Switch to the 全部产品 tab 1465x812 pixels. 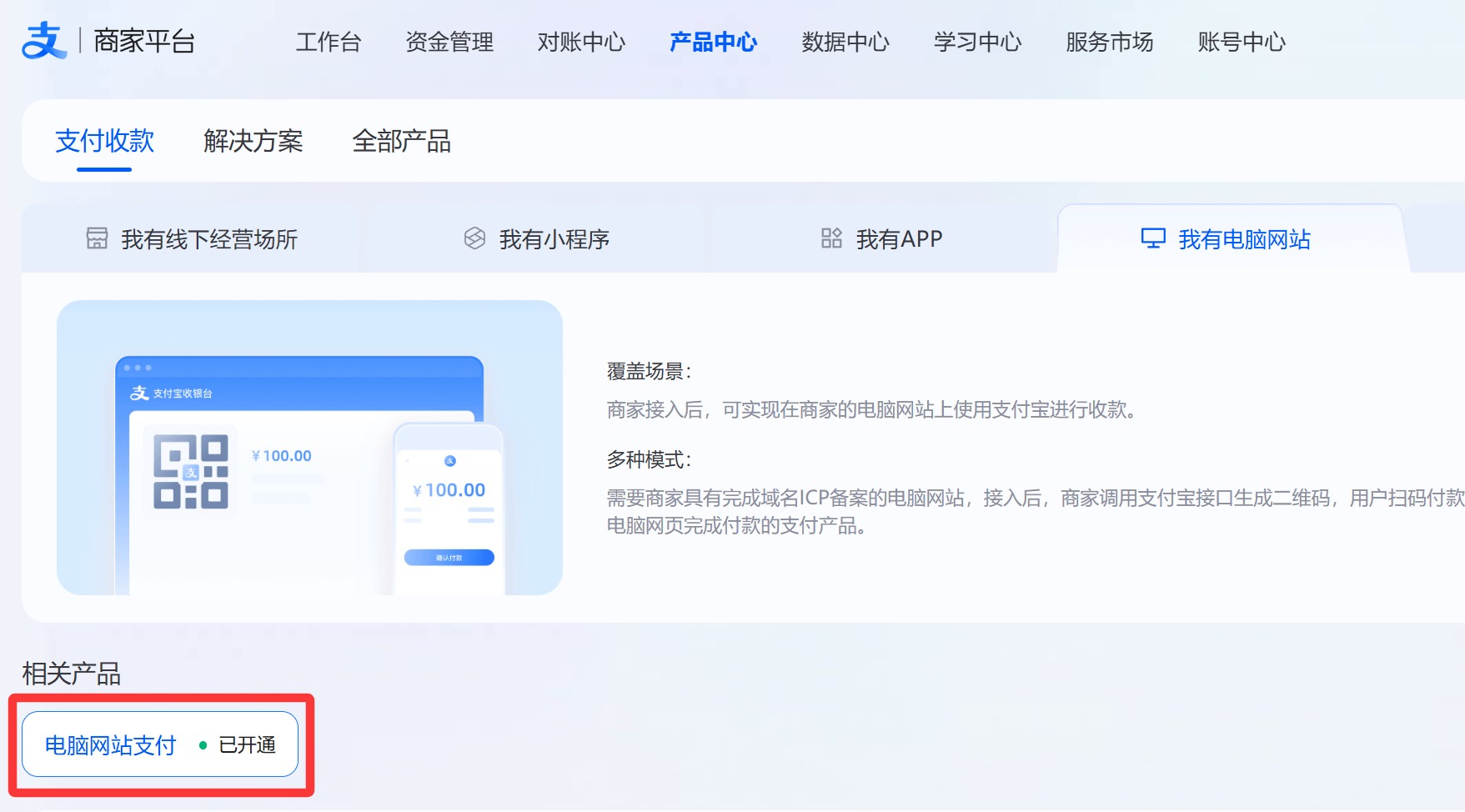(401, 141)
